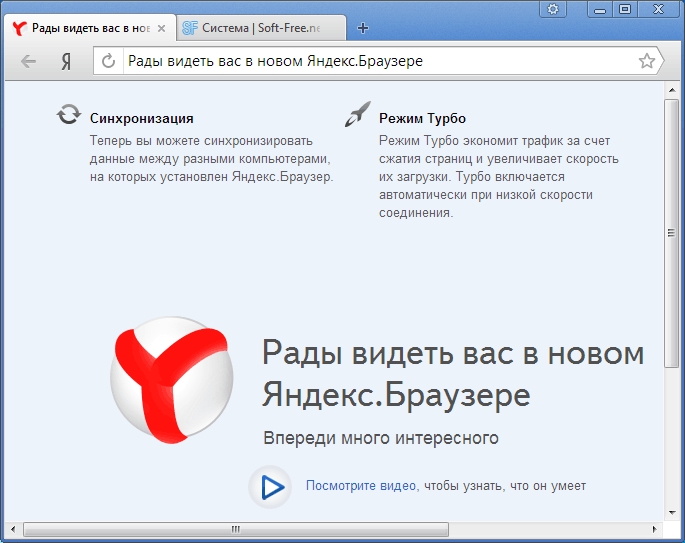Minimize the browser window
This screenshot has height=543, width=685.
[600, 9]
